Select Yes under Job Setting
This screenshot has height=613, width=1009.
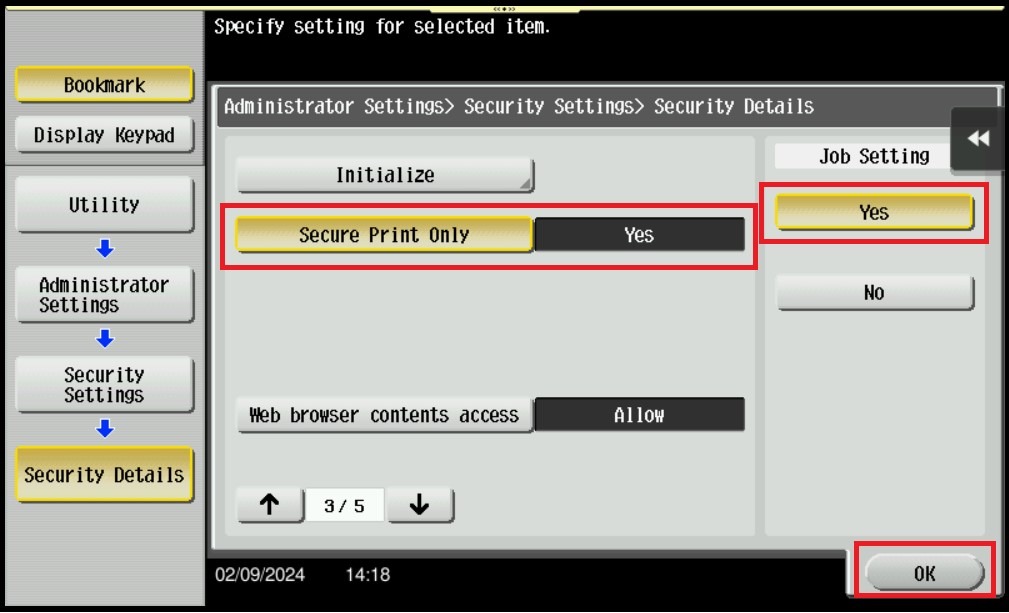click(x=874, y=212)
